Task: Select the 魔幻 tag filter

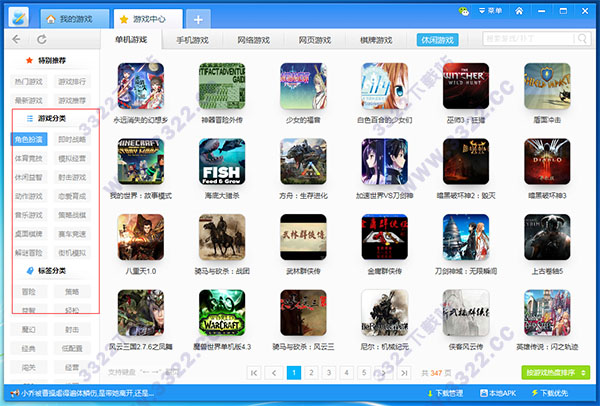Action: point(29,329)
